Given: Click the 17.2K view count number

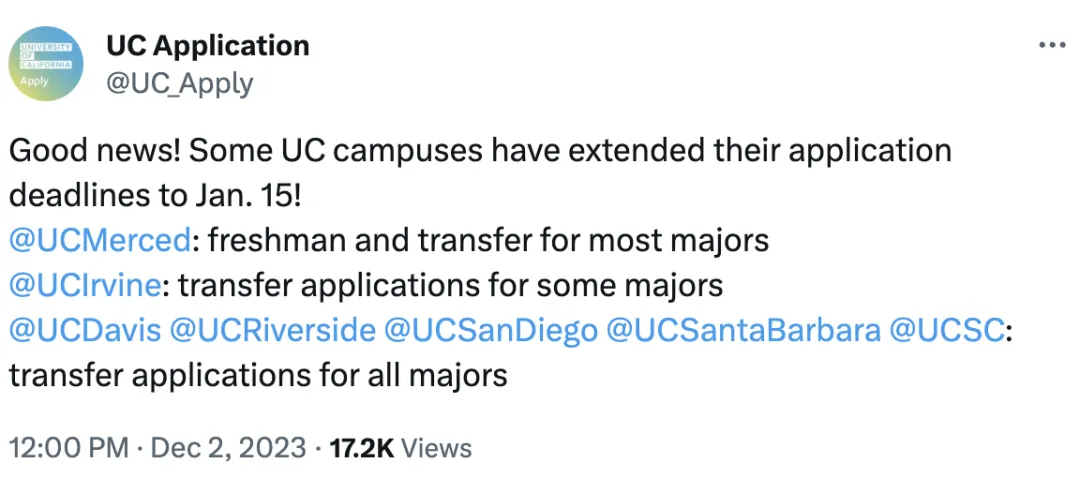Looking at the screenshot, I should (361, 447).
